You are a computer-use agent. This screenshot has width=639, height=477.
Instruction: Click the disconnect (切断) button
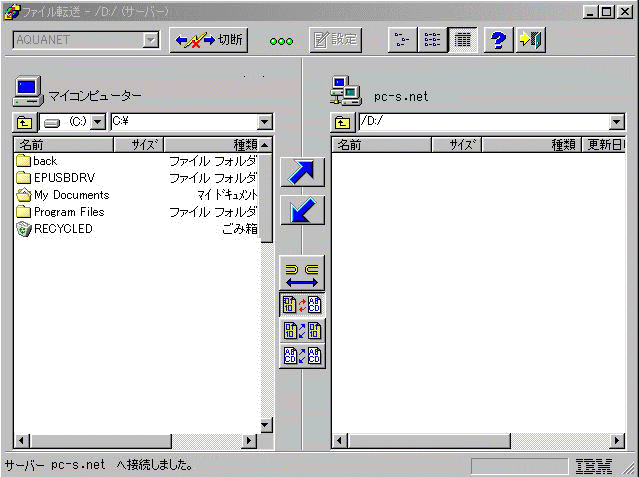click(x=208, y=40)
